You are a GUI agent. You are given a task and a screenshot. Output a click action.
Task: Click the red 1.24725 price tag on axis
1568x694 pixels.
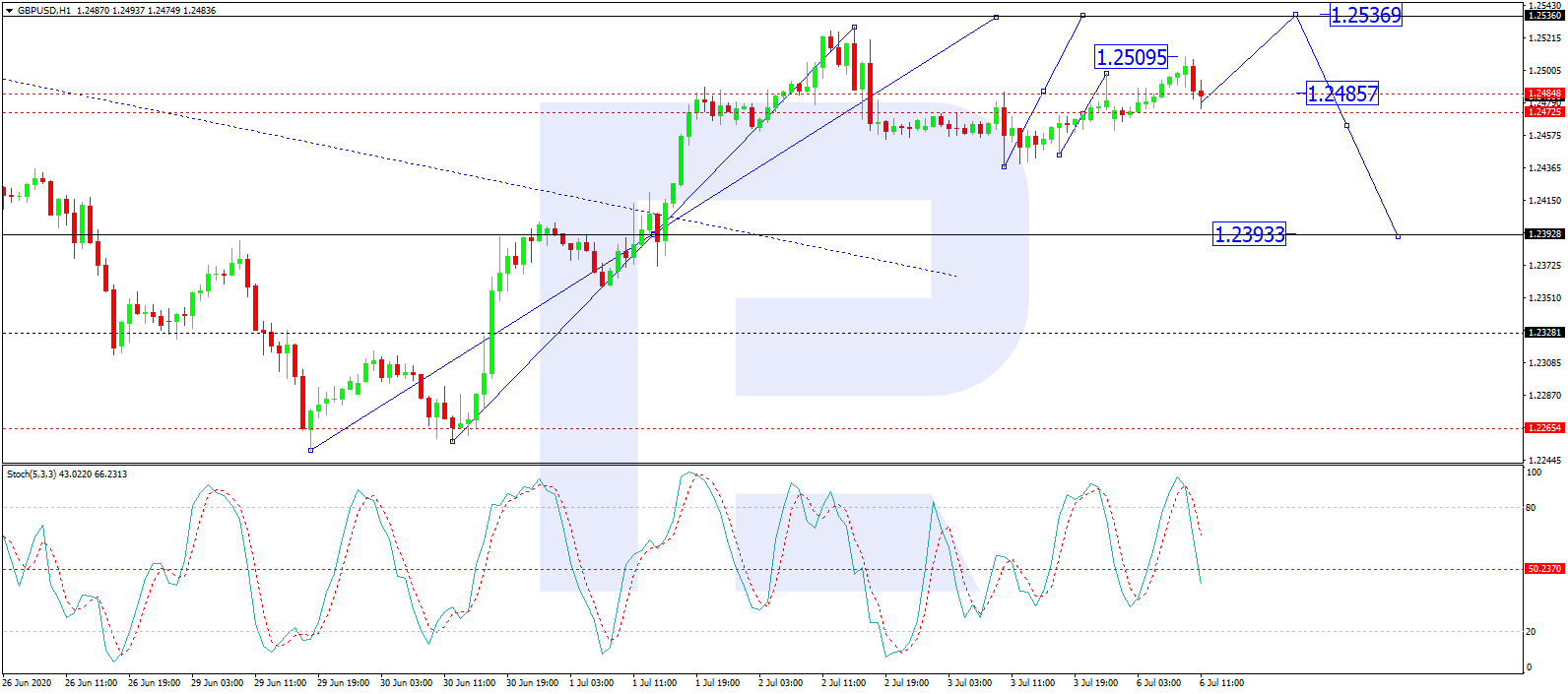[1543, 112]
